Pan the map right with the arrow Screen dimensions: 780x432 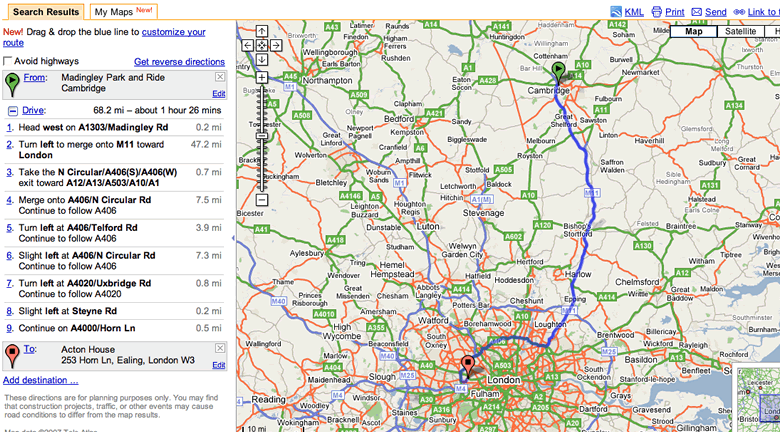(276, 45)
